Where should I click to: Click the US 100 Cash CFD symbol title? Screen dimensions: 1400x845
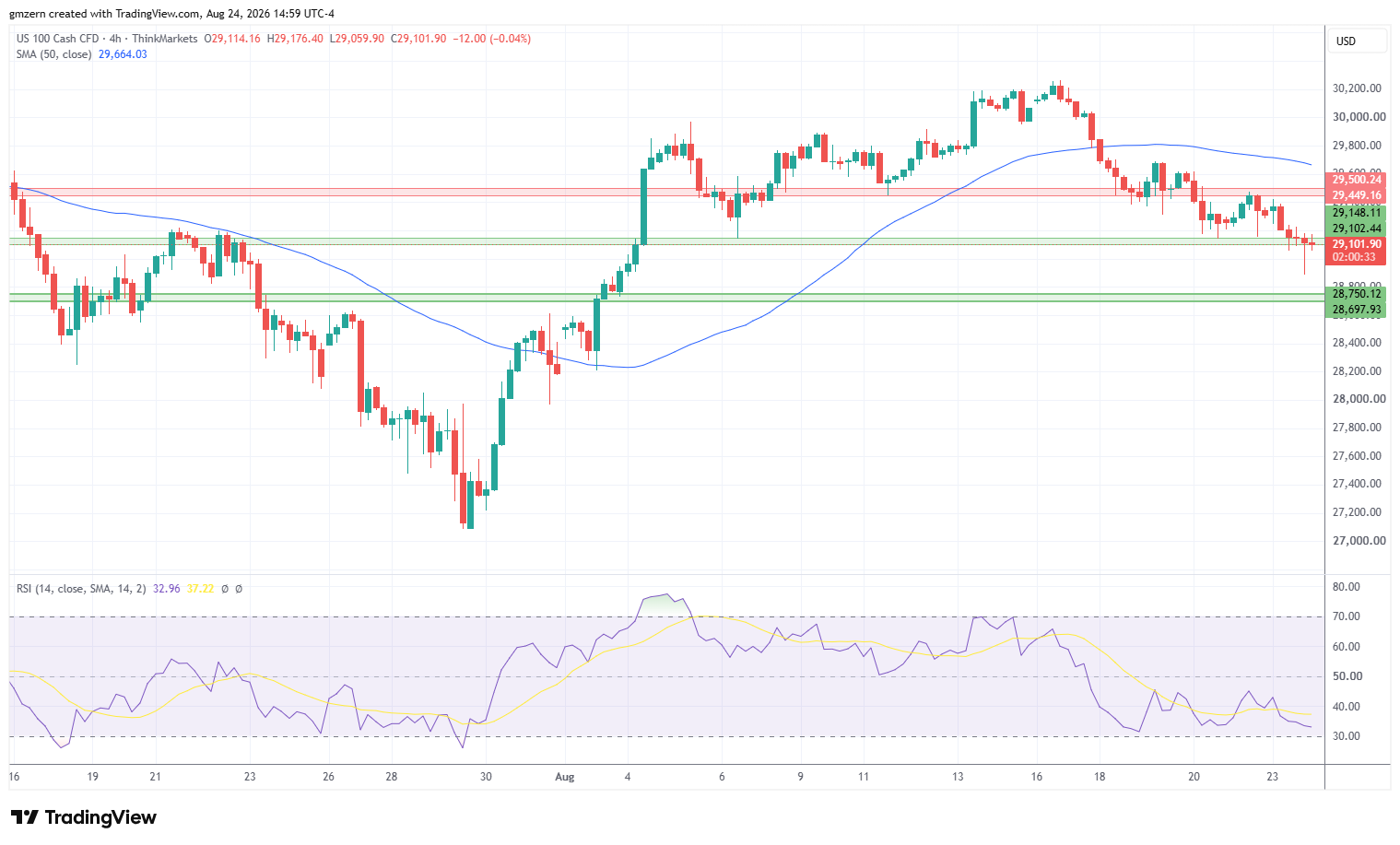57,39
